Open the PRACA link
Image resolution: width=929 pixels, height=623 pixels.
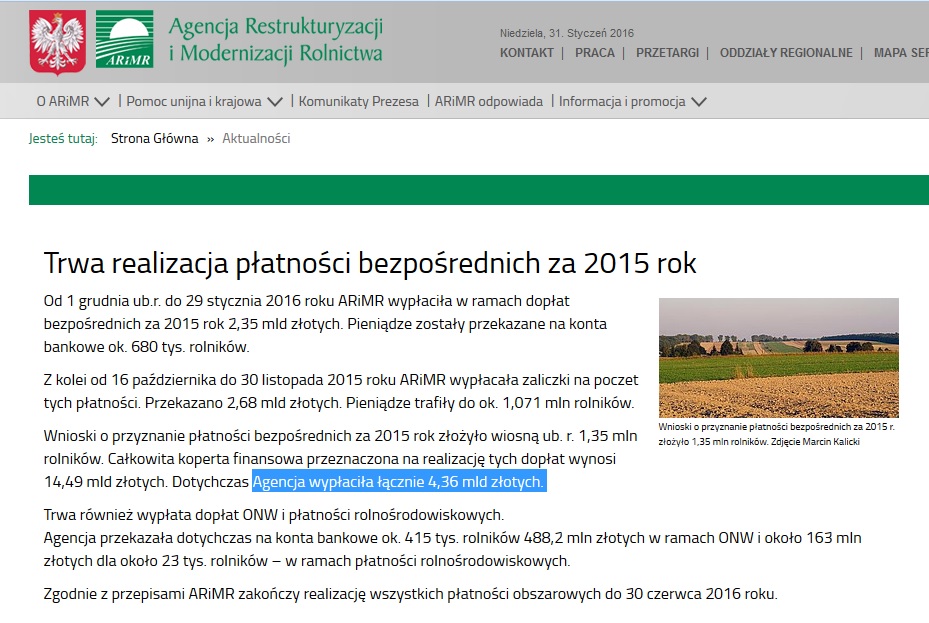click(x=595, y=53)
